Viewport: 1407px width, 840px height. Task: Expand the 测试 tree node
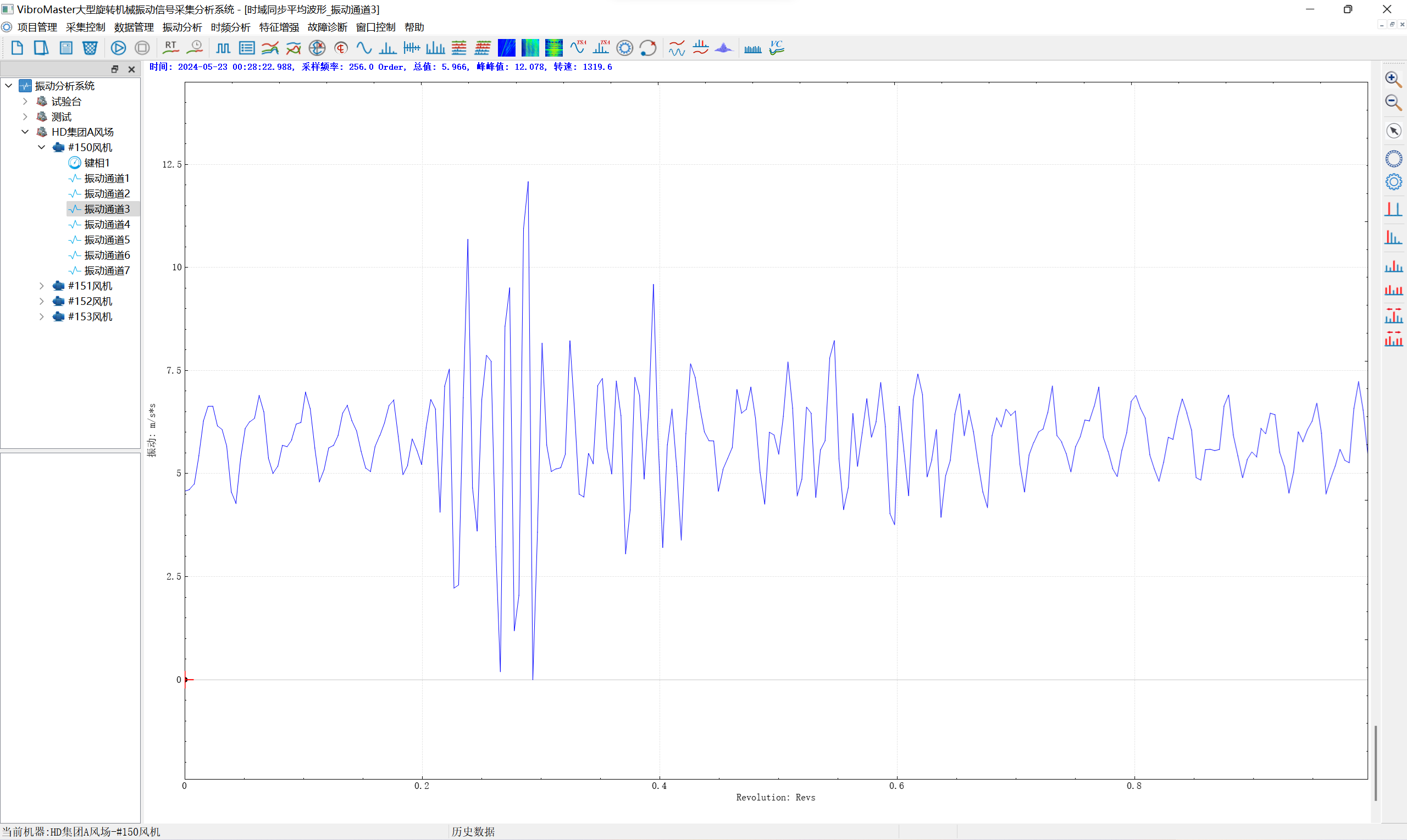click(x=25, y=116)
